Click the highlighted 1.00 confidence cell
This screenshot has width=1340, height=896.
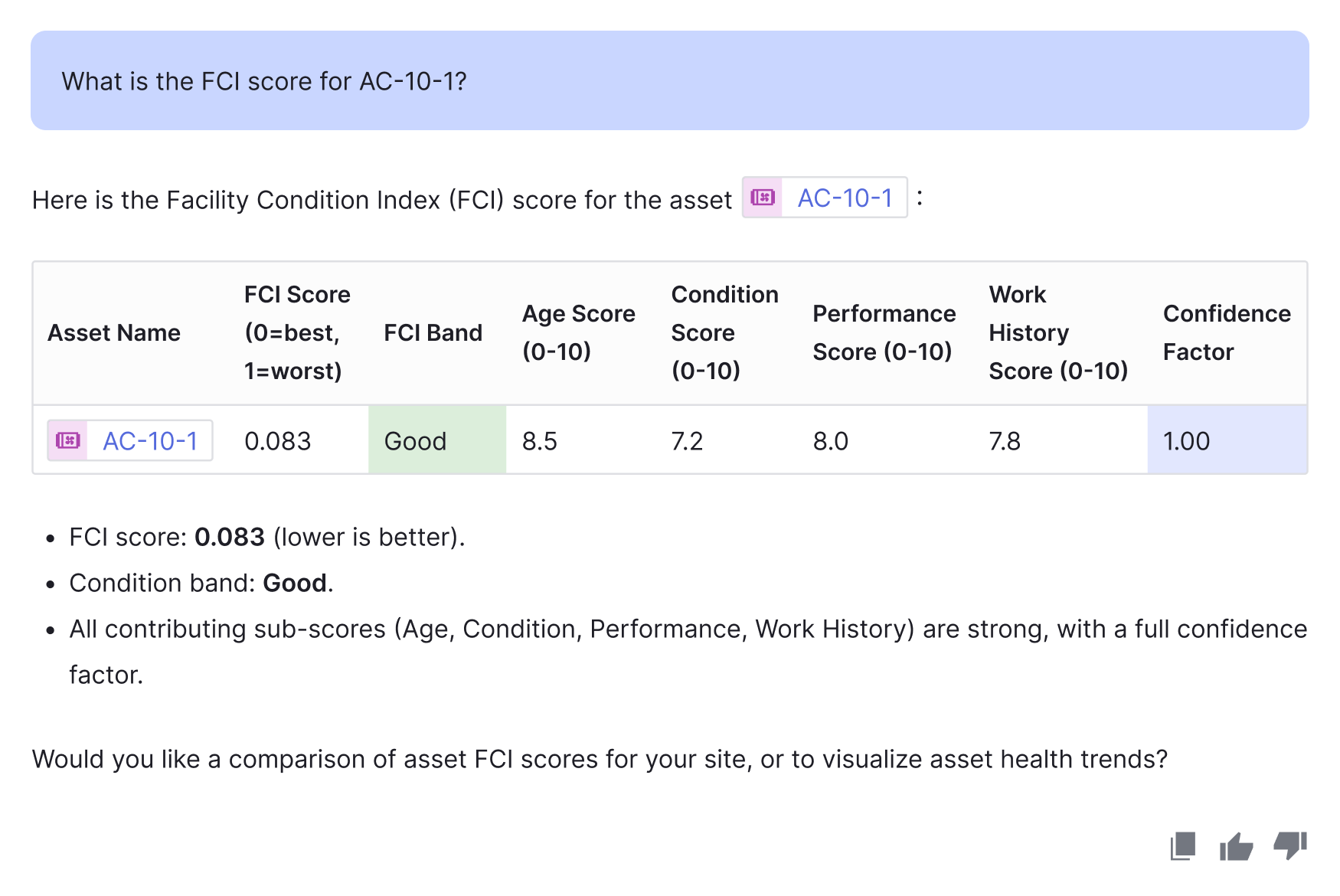[x=1227, y=440]
